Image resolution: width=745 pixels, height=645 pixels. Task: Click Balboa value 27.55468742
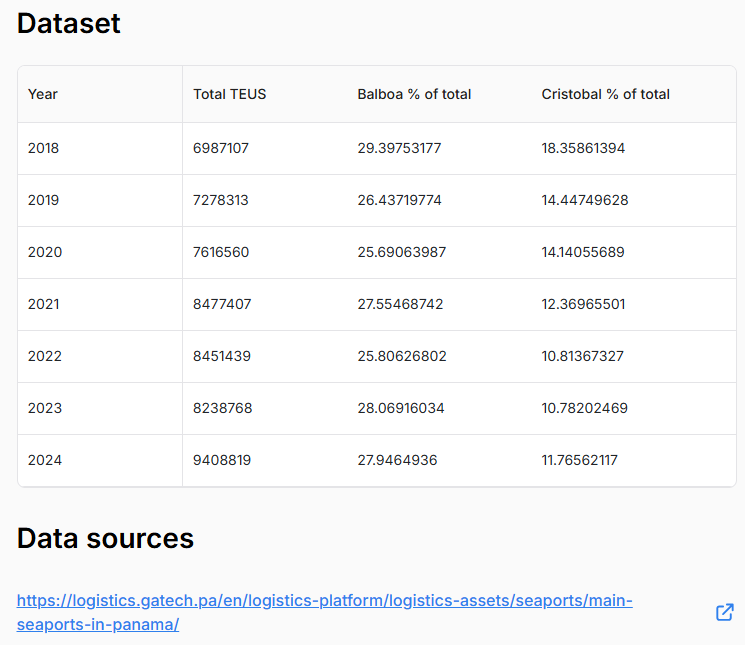(x=400, y=304)
